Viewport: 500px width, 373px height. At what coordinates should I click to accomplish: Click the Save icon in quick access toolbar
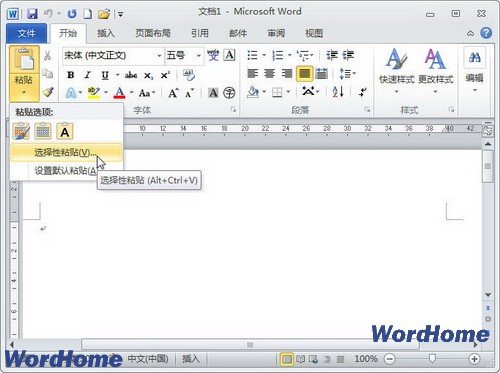click(x=32, y=14)
